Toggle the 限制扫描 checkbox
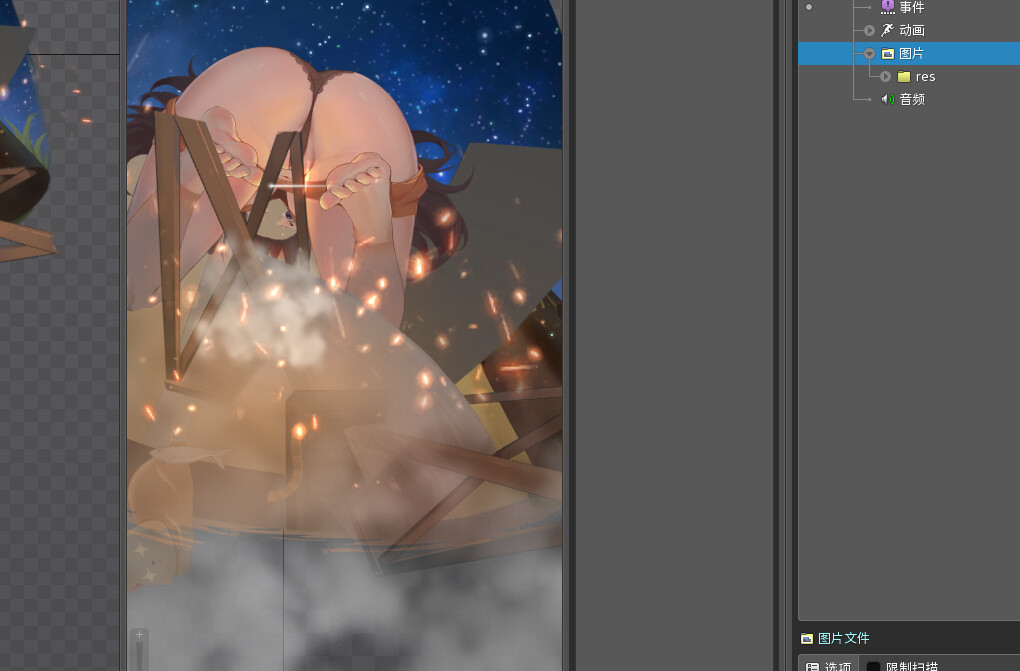The height and width of the screenshot is (671, 1020). (x=873, y=666)
